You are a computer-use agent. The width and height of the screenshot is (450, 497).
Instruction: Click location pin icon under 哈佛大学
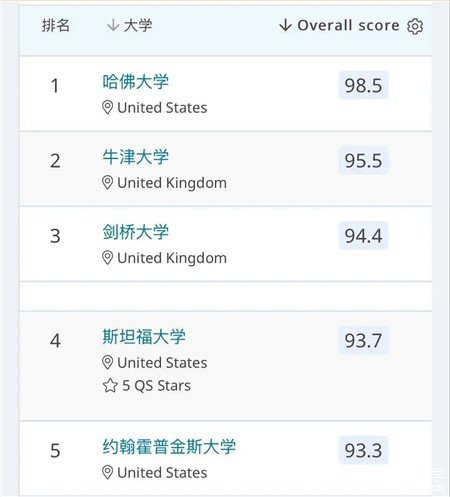[x=107, y=108]
